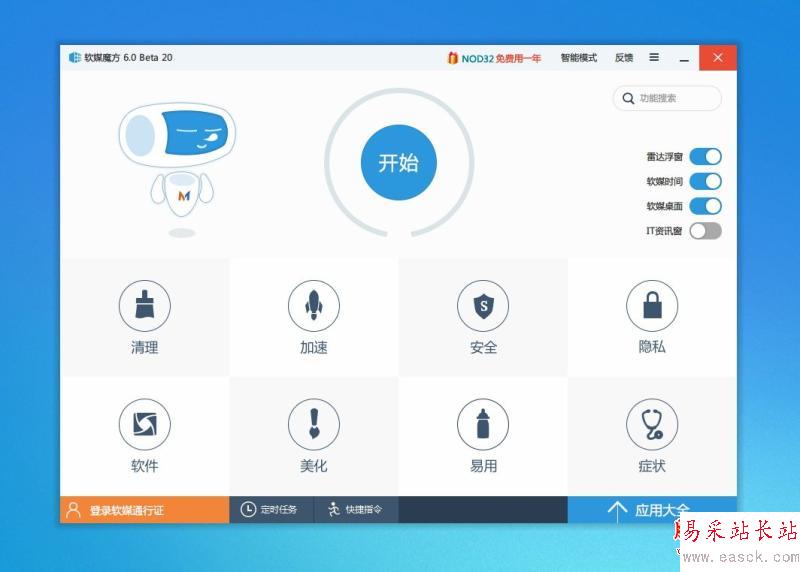Click the 雷达浮窗 label text
This screenshot has height=572, width=800.
[x=664, y=157]
